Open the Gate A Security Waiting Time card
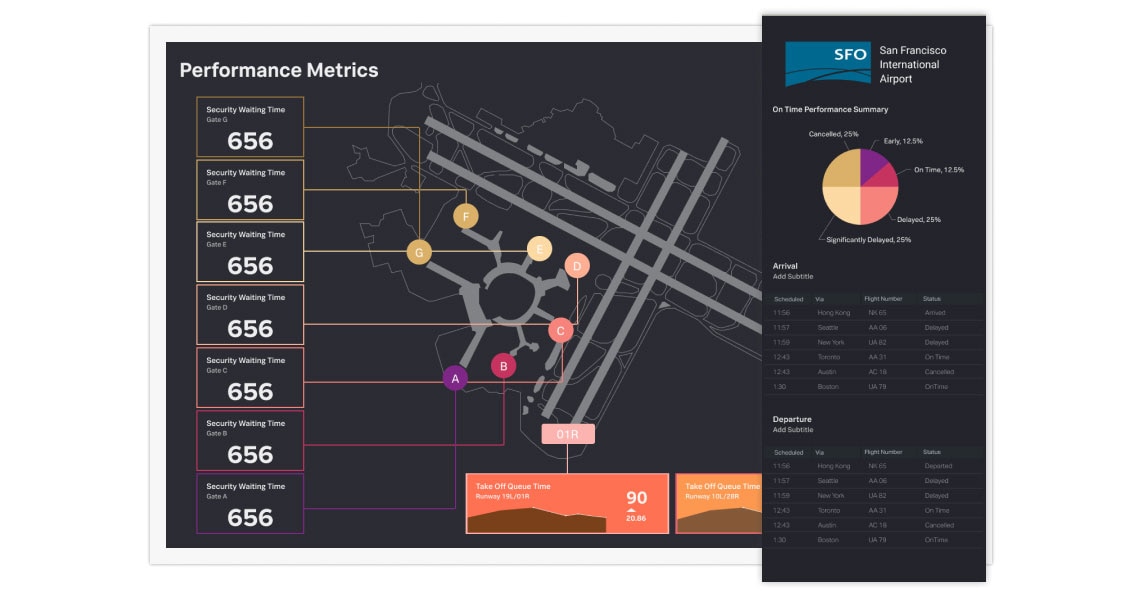 [250, 503]
